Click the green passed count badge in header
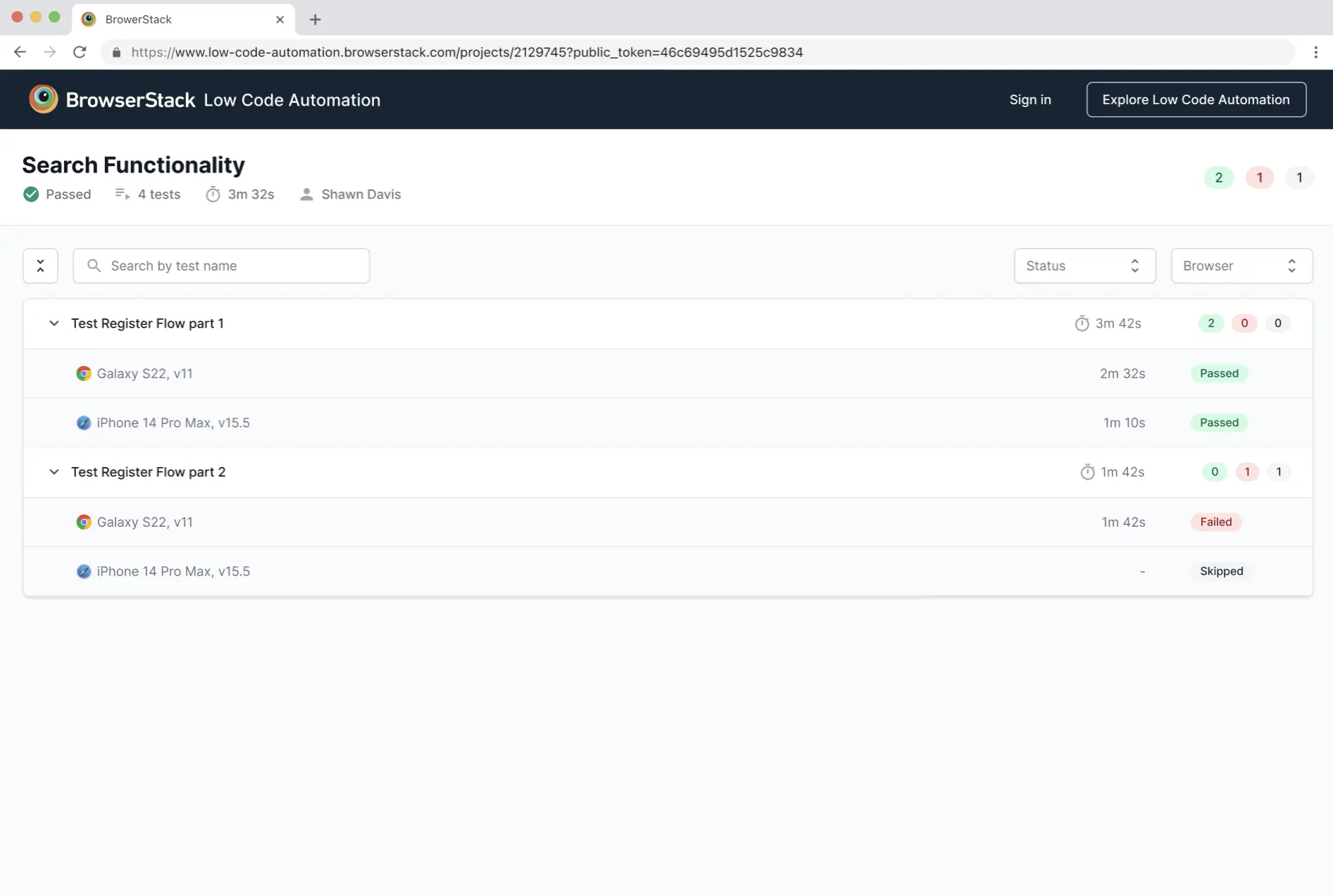 [1218, 178]
